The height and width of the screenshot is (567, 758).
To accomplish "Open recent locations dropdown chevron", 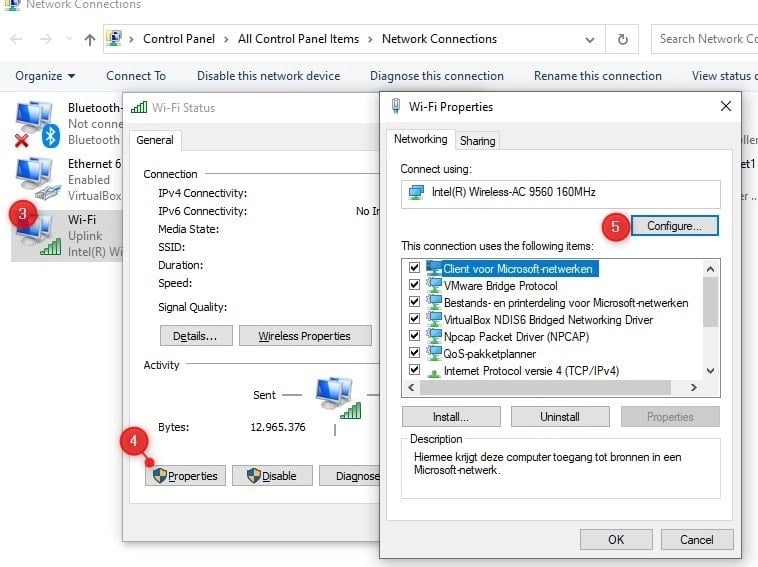I will coord(69,39).
